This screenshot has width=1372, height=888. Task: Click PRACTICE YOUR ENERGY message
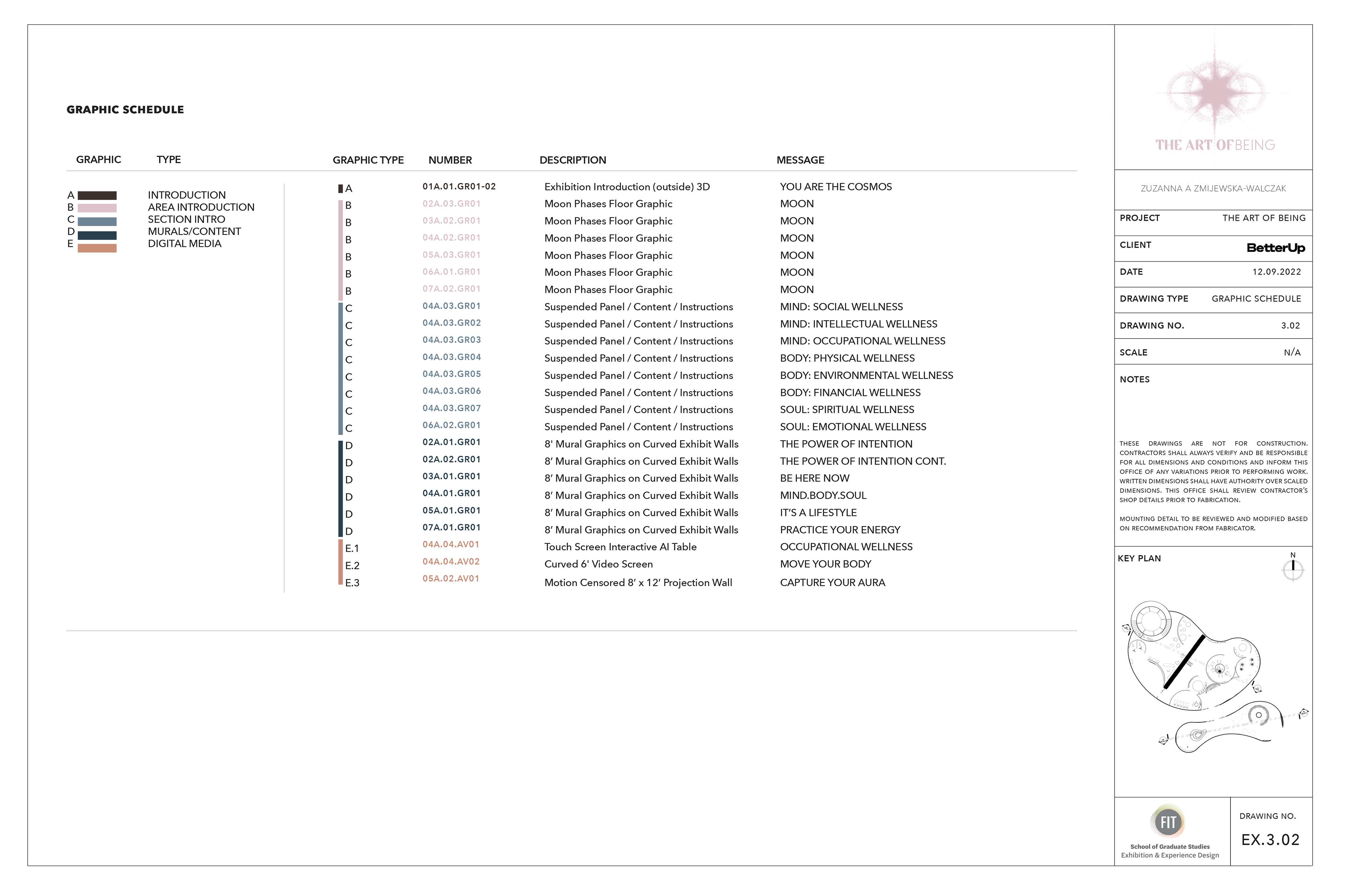pos(840,530)
